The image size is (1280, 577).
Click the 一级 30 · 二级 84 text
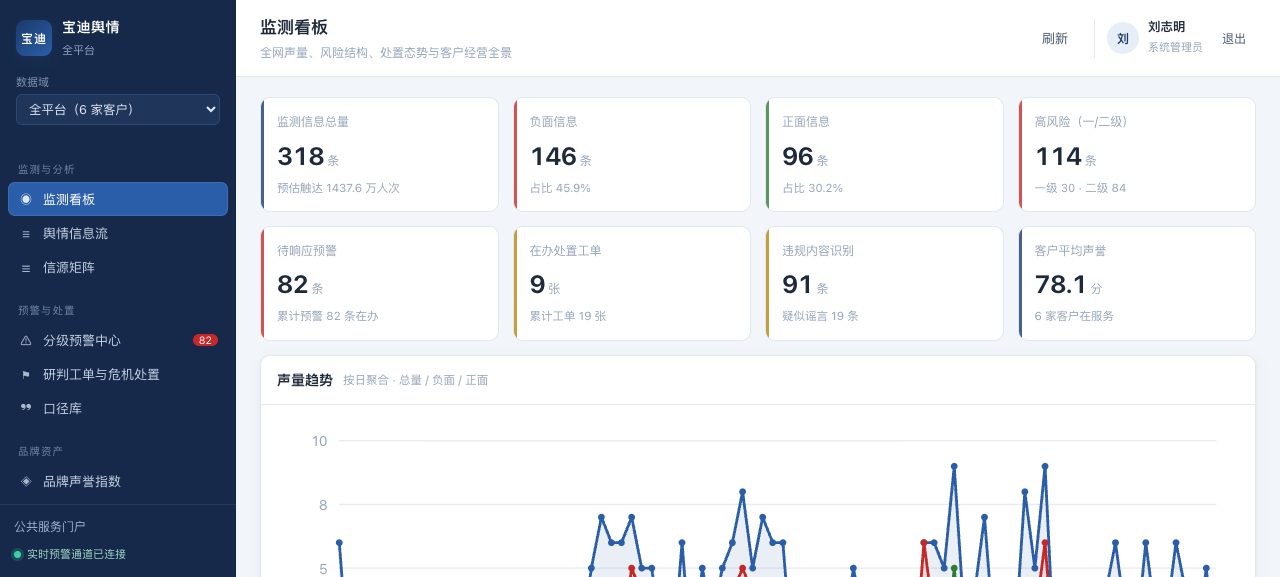[1081, 188]
